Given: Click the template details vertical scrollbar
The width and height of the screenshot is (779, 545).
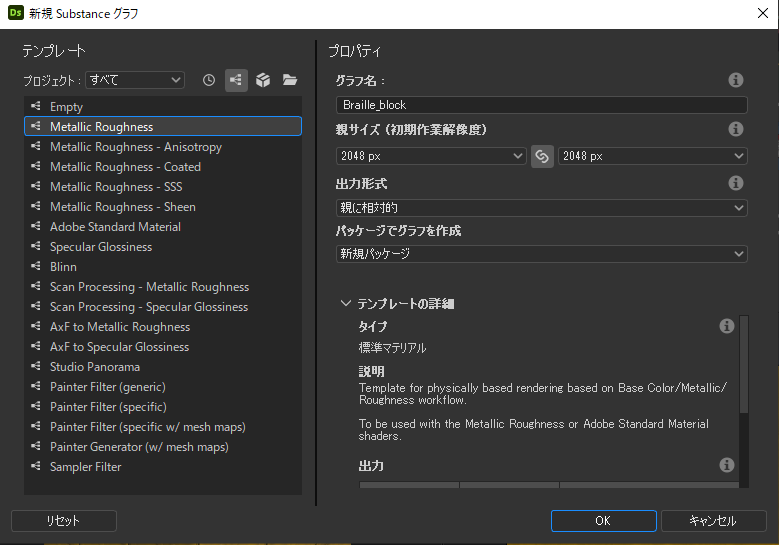Looking at the screenshot, I should point(744,365).
